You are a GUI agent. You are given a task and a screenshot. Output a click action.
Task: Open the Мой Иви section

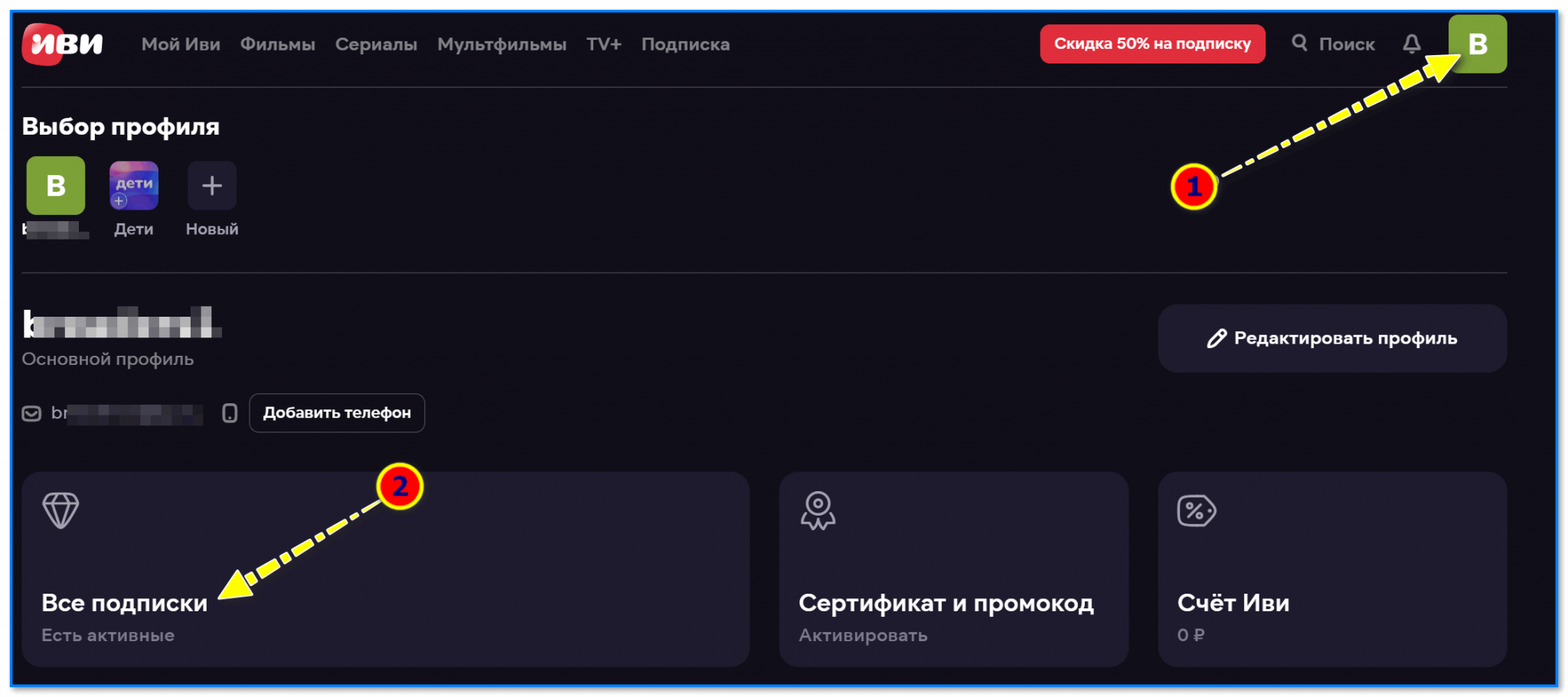click(x=181, y=44)
